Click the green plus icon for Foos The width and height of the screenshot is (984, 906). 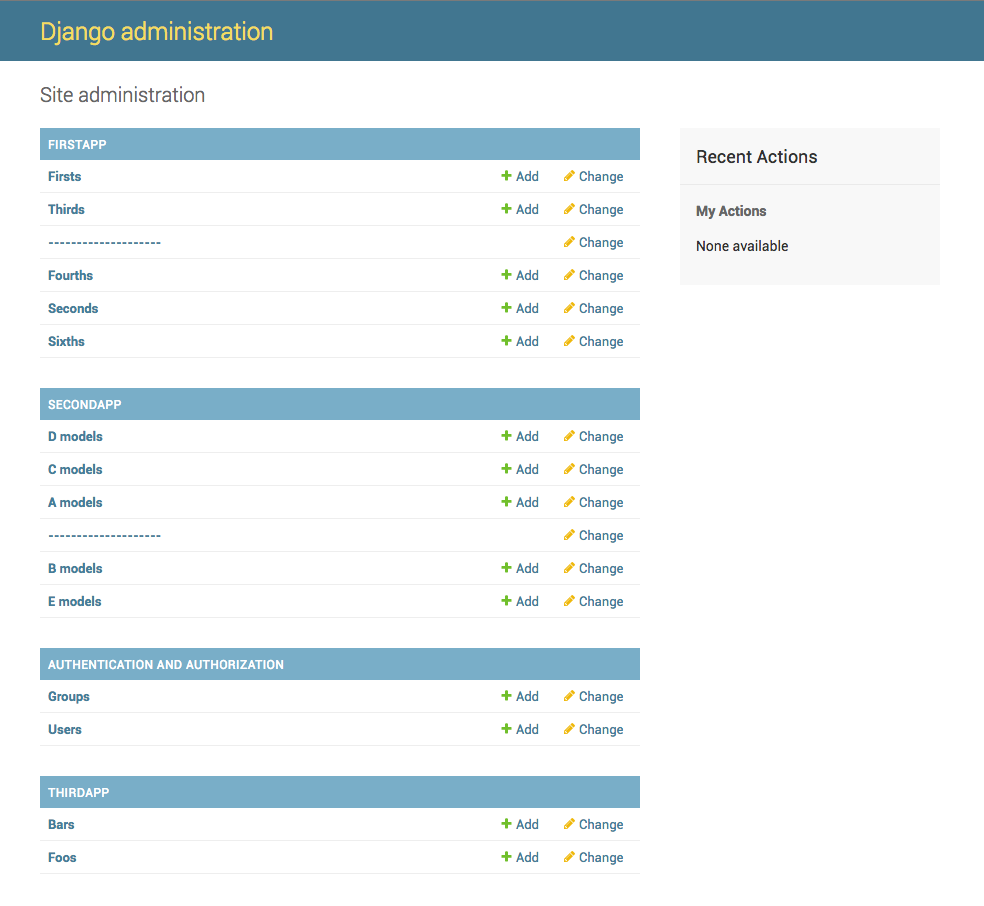[x=506, y=856]
